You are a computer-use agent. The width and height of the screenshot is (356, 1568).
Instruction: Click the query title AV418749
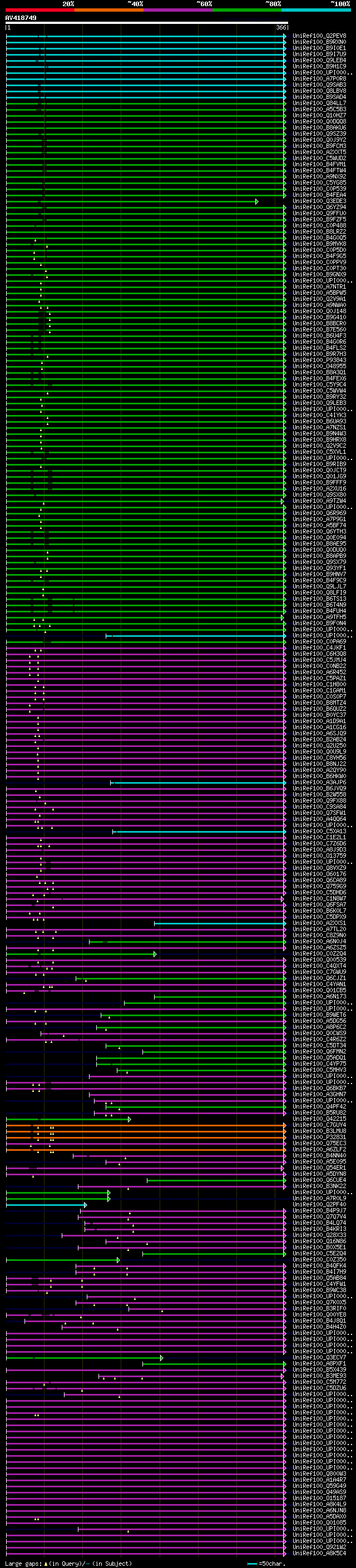pyautogui.click(x=21, y=18)
